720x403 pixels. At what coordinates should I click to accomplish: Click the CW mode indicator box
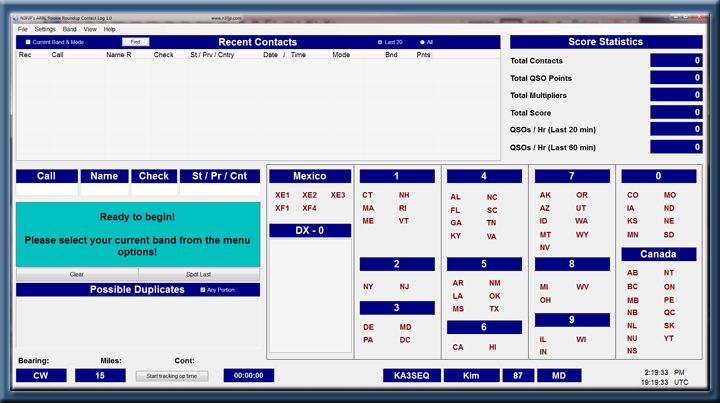click(41, 376)
